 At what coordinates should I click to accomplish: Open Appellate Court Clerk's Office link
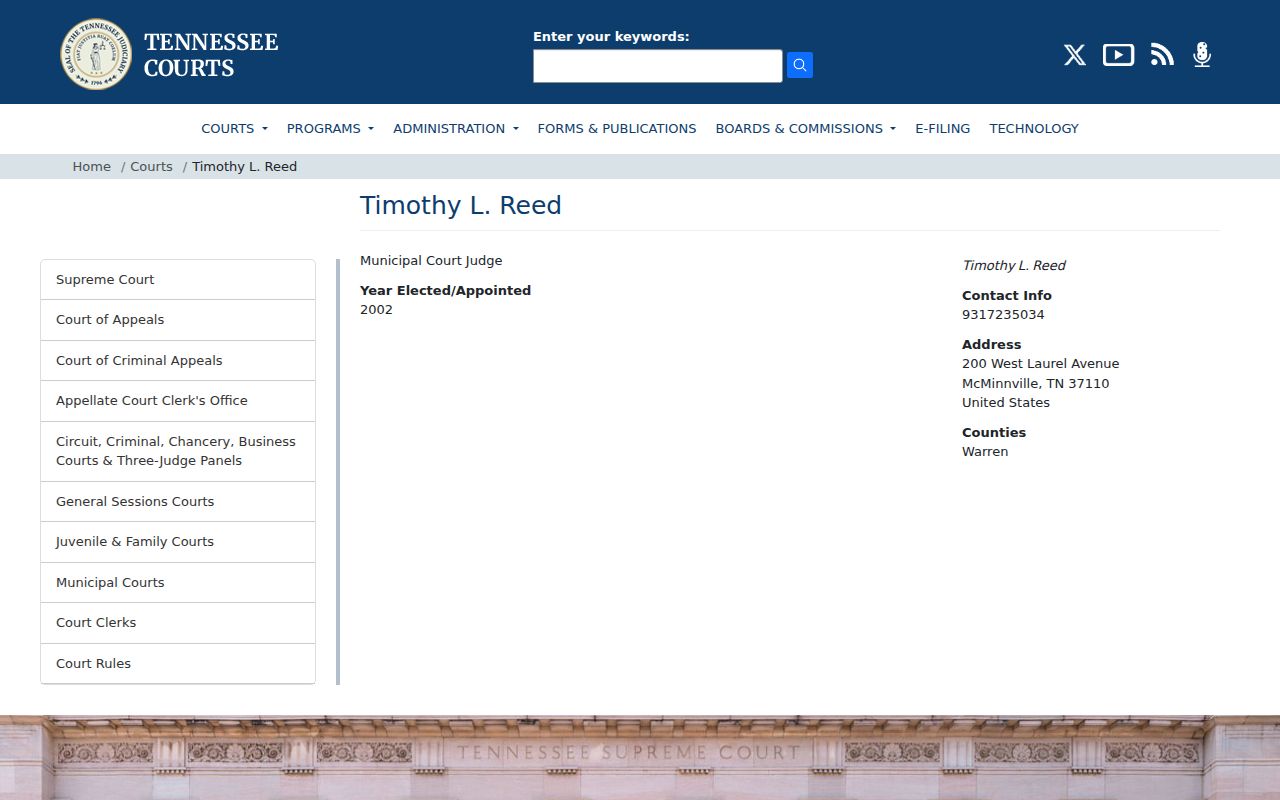tap(178, 401)
